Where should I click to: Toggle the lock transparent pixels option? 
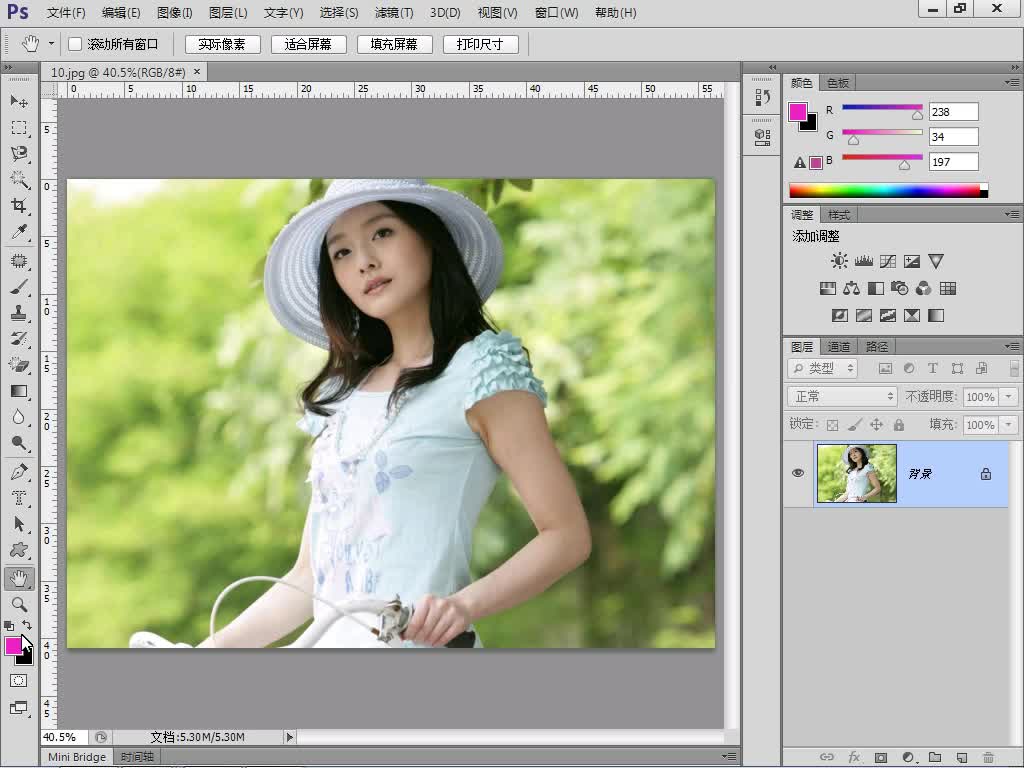pyautogui.click(x=832, y=424)
